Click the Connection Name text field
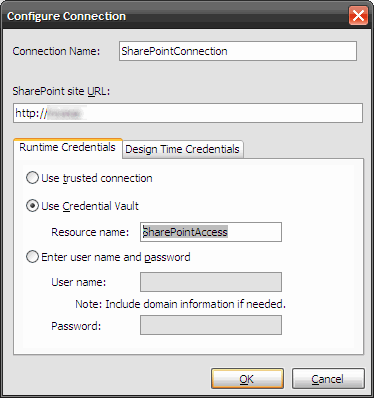Image resolution: width=374 pixels, height=398 pixels. click(x=238, y=51)
